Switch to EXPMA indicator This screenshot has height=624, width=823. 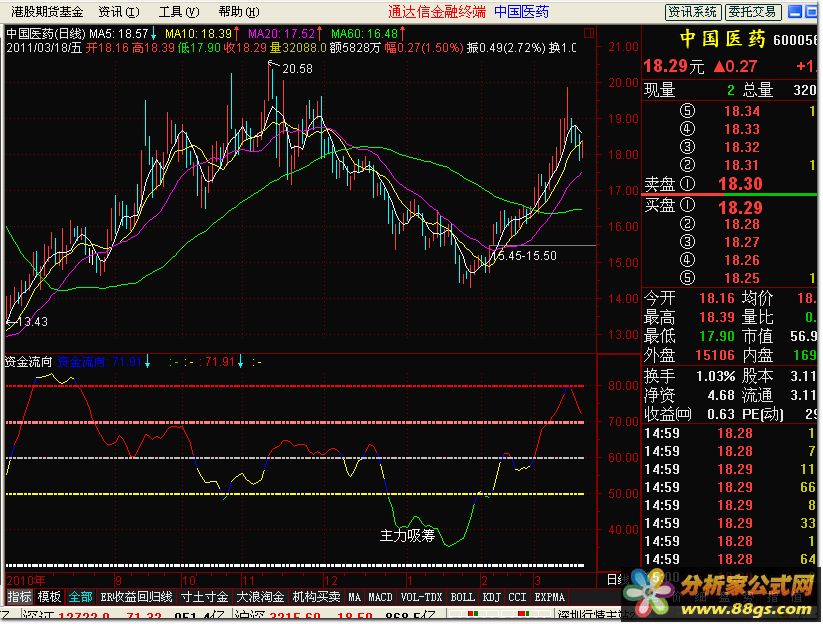pos(550,597)
